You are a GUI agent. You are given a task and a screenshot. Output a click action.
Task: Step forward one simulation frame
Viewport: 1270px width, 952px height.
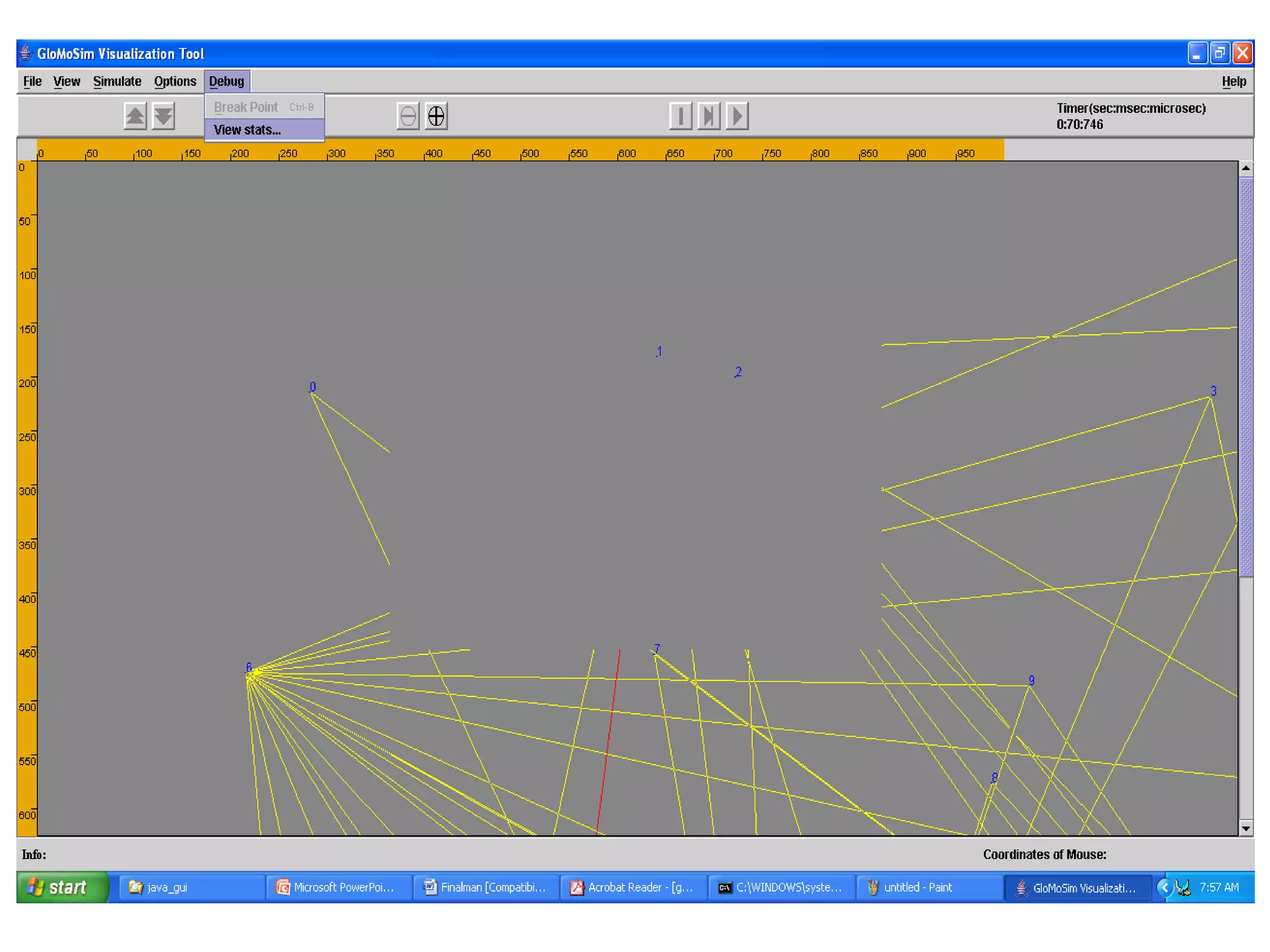pos(708,116)
